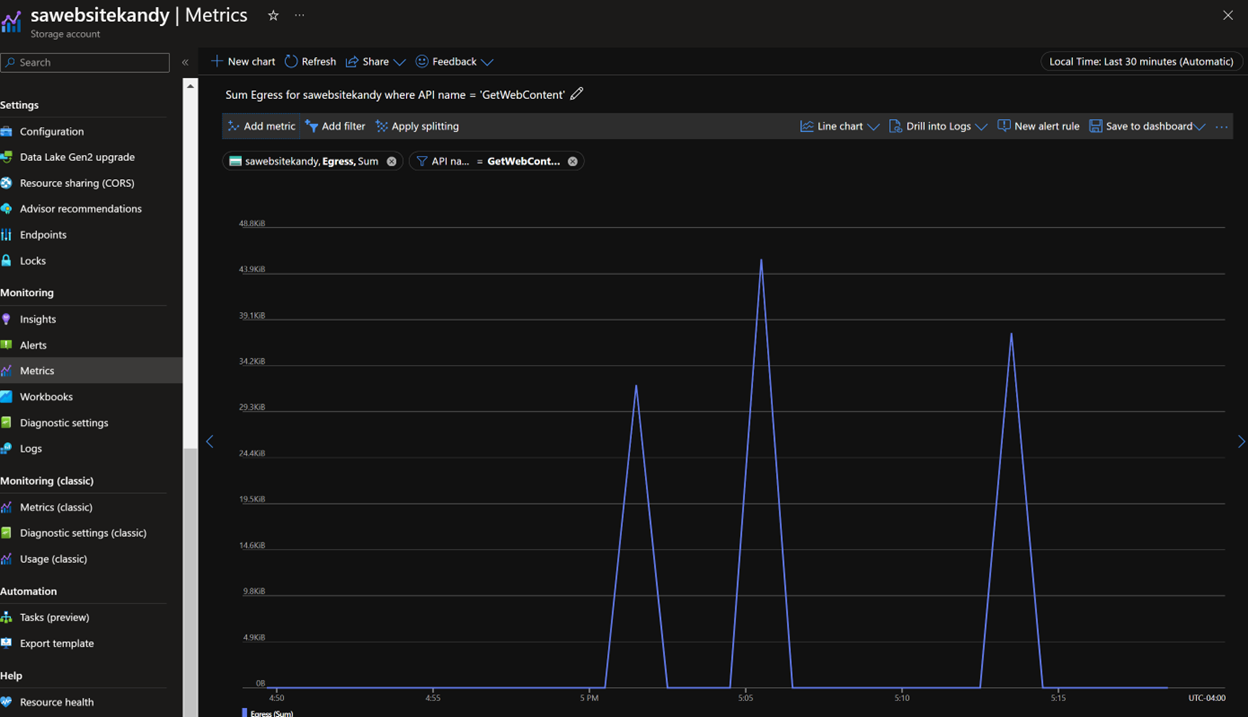Click the Locks padlock icon
Viewport: 1248px width, 717px height.
[7, 261]
